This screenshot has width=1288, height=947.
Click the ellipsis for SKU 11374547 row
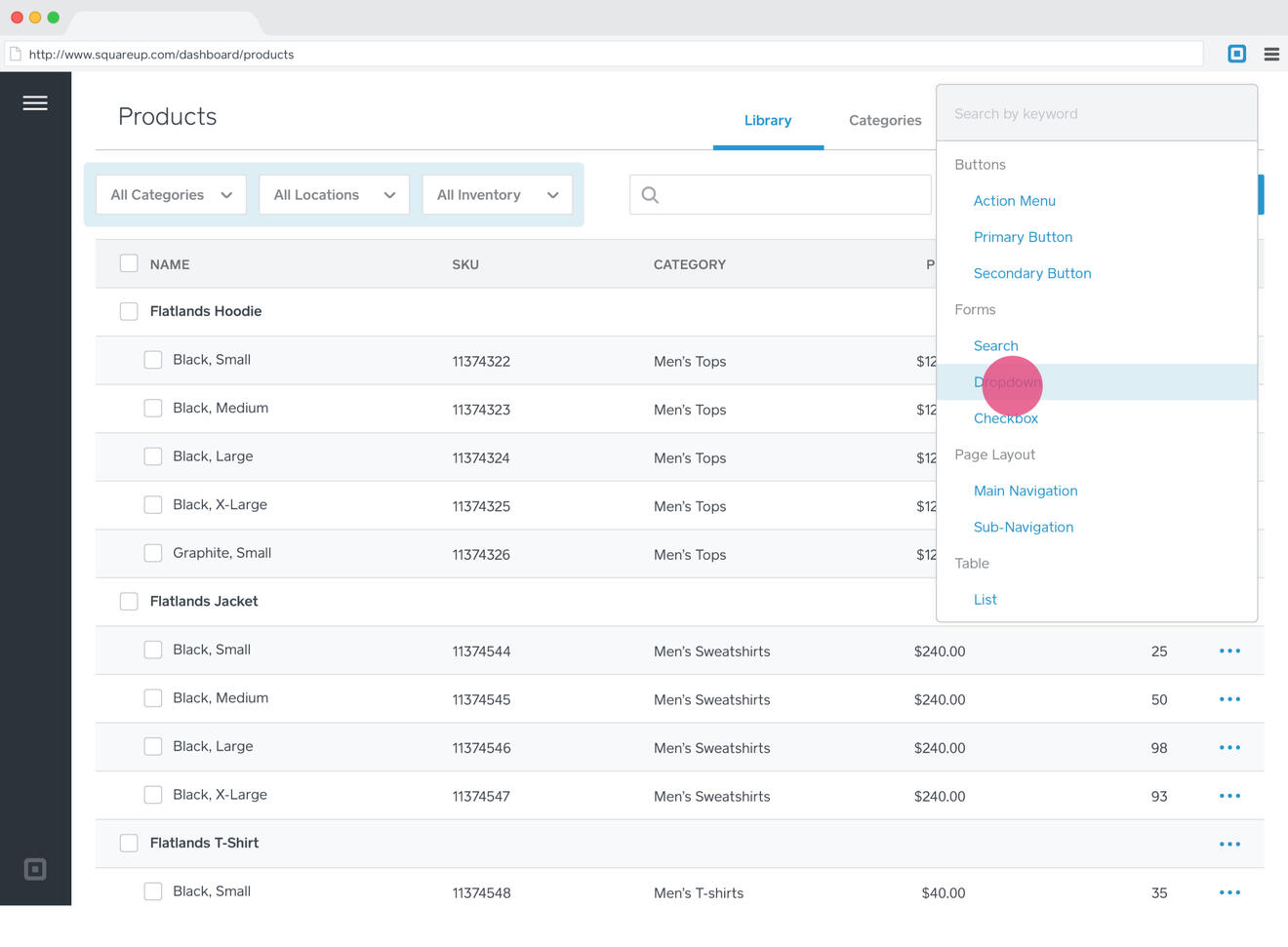[1229, 796]
